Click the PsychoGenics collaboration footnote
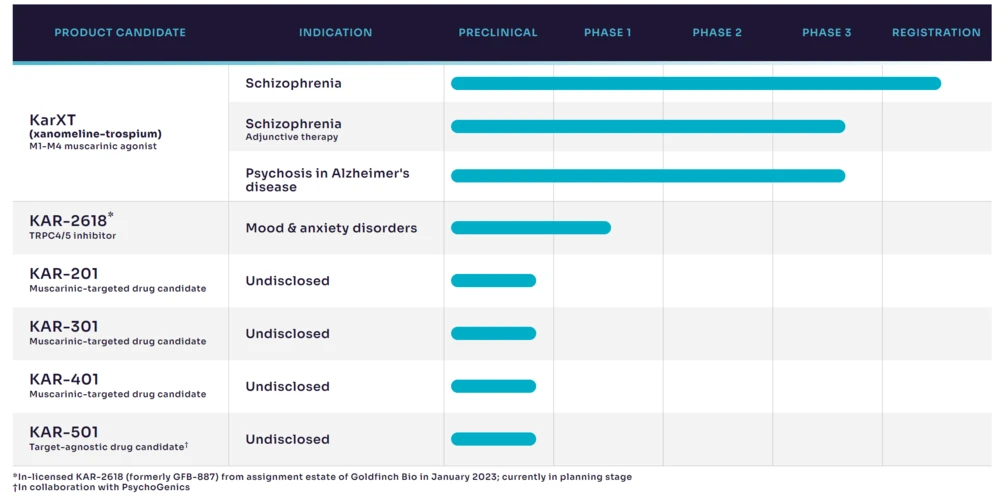Screen dimensions: 1000x497 click(x=101, y=488)
